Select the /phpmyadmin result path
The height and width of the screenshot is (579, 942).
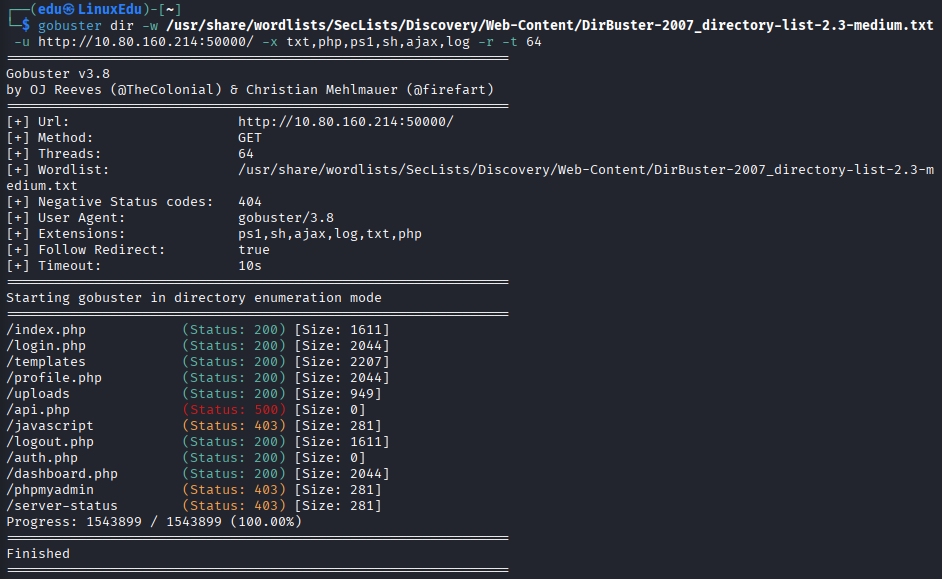(x=50, y=490)
